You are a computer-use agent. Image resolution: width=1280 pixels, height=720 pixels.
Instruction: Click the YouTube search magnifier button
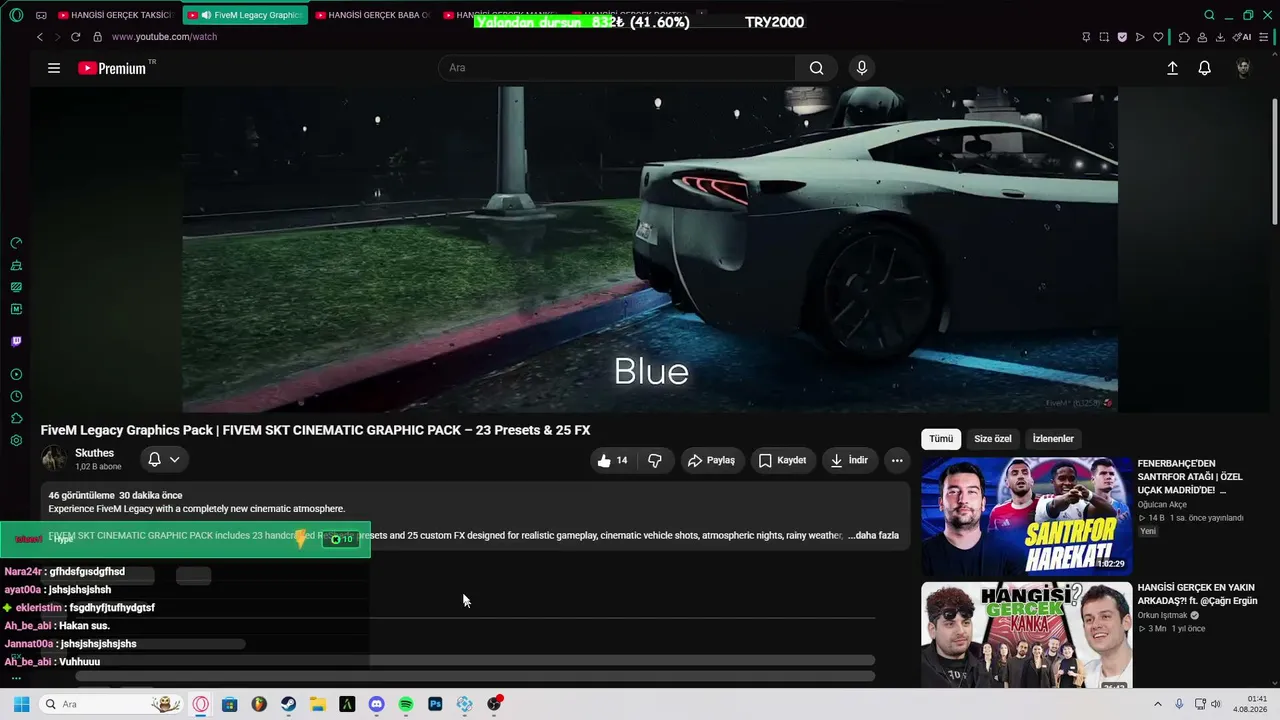[817, 68]
